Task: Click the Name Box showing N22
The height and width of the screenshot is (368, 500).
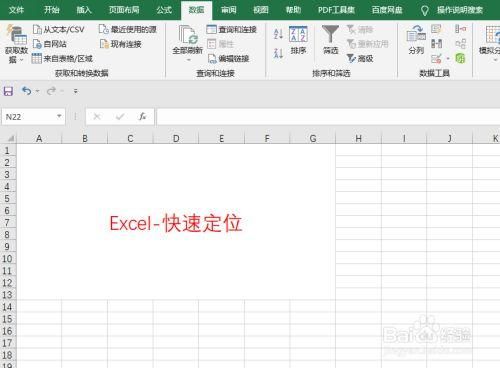Action: [x=29, y=117]
